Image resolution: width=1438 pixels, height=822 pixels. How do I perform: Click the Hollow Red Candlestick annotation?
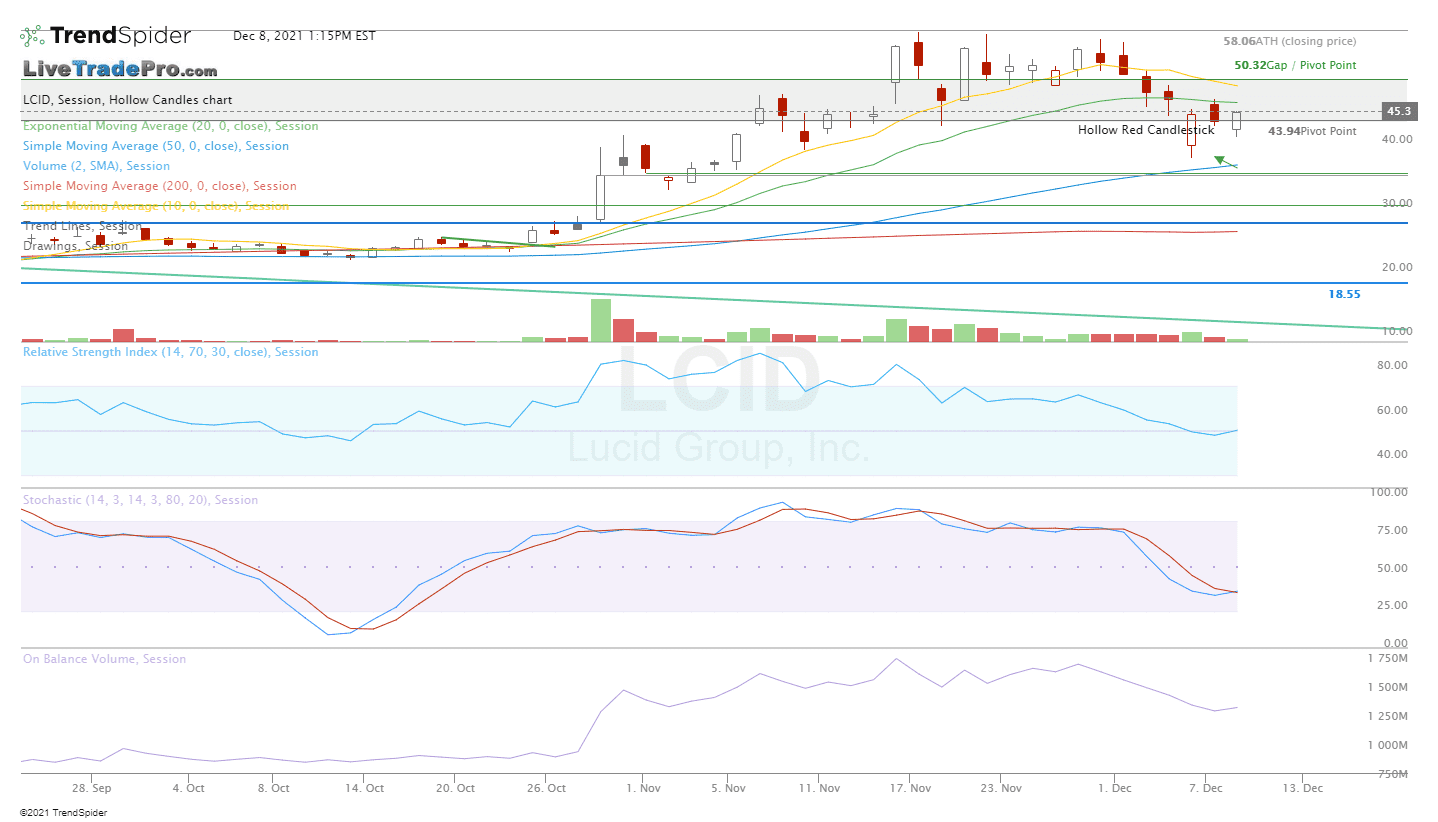coord(1145,130)
